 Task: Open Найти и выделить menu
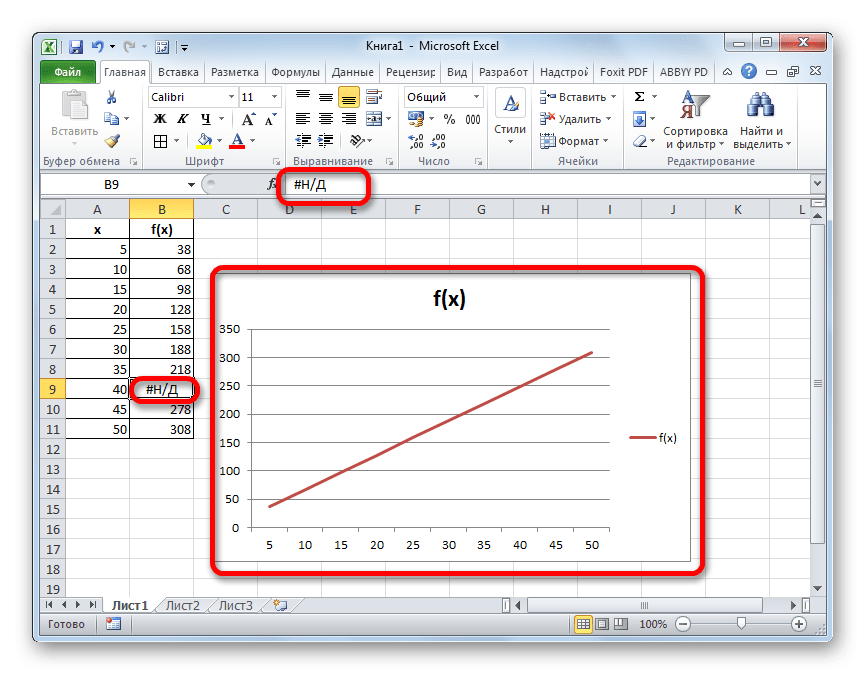762,119
